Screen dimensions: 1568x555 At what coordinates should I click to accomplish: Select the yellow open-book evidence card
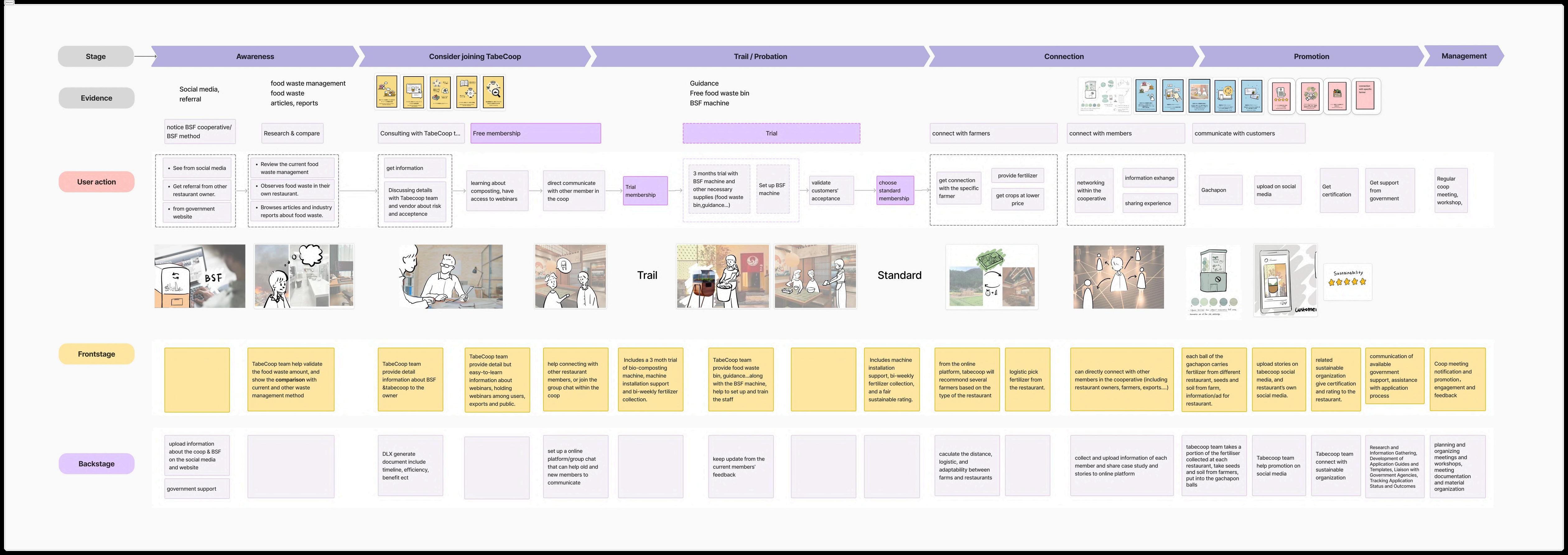[467, 92]
